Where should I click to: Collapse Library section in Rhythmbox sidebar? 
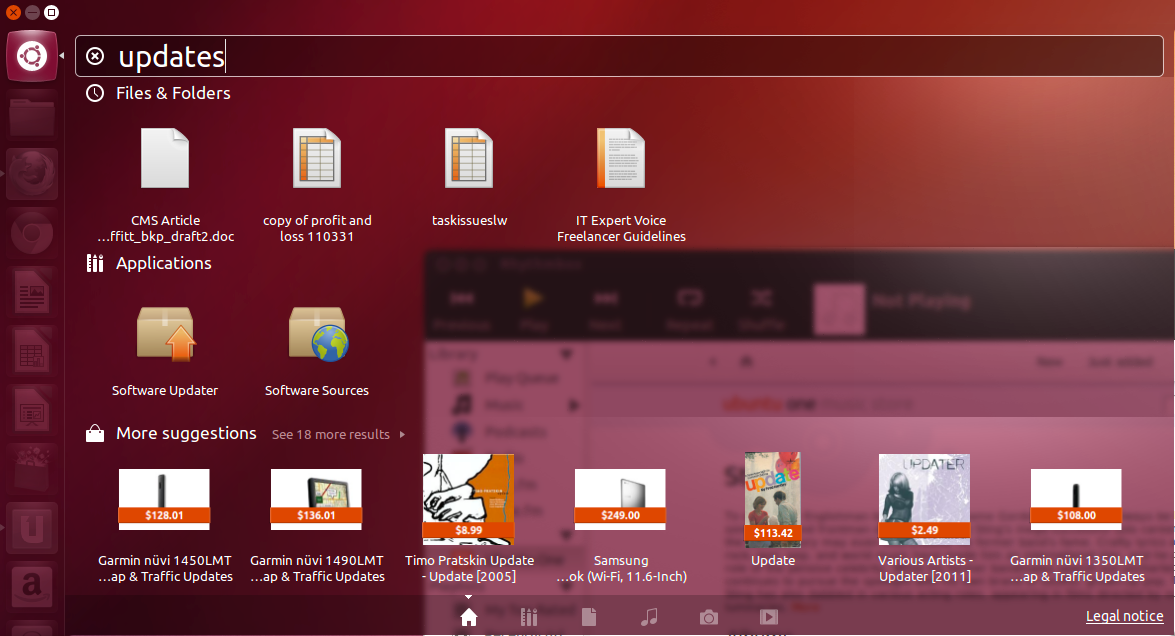click(x=567, y=354)
